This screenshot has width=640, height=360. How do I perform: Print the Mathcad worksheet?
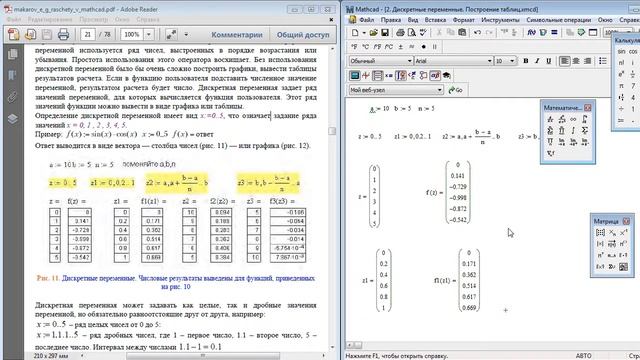pyautogui.click(x=400, y=33)
